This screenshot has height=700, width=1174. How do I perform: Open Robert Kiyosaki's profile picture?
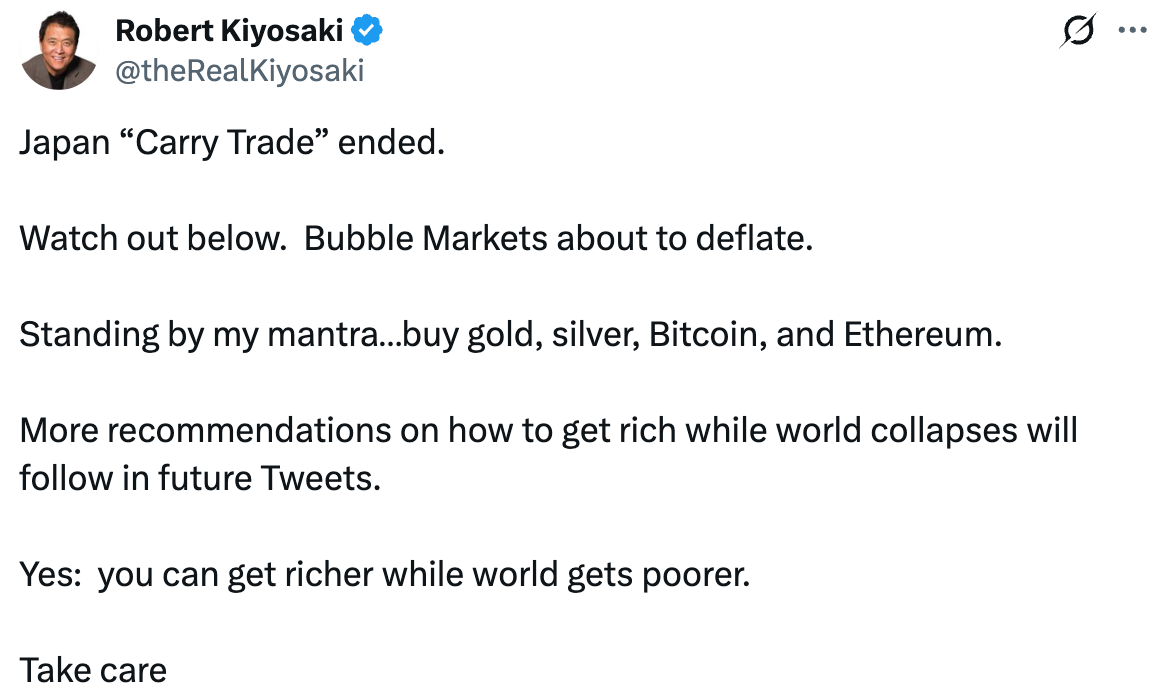(x=58, y=51)
